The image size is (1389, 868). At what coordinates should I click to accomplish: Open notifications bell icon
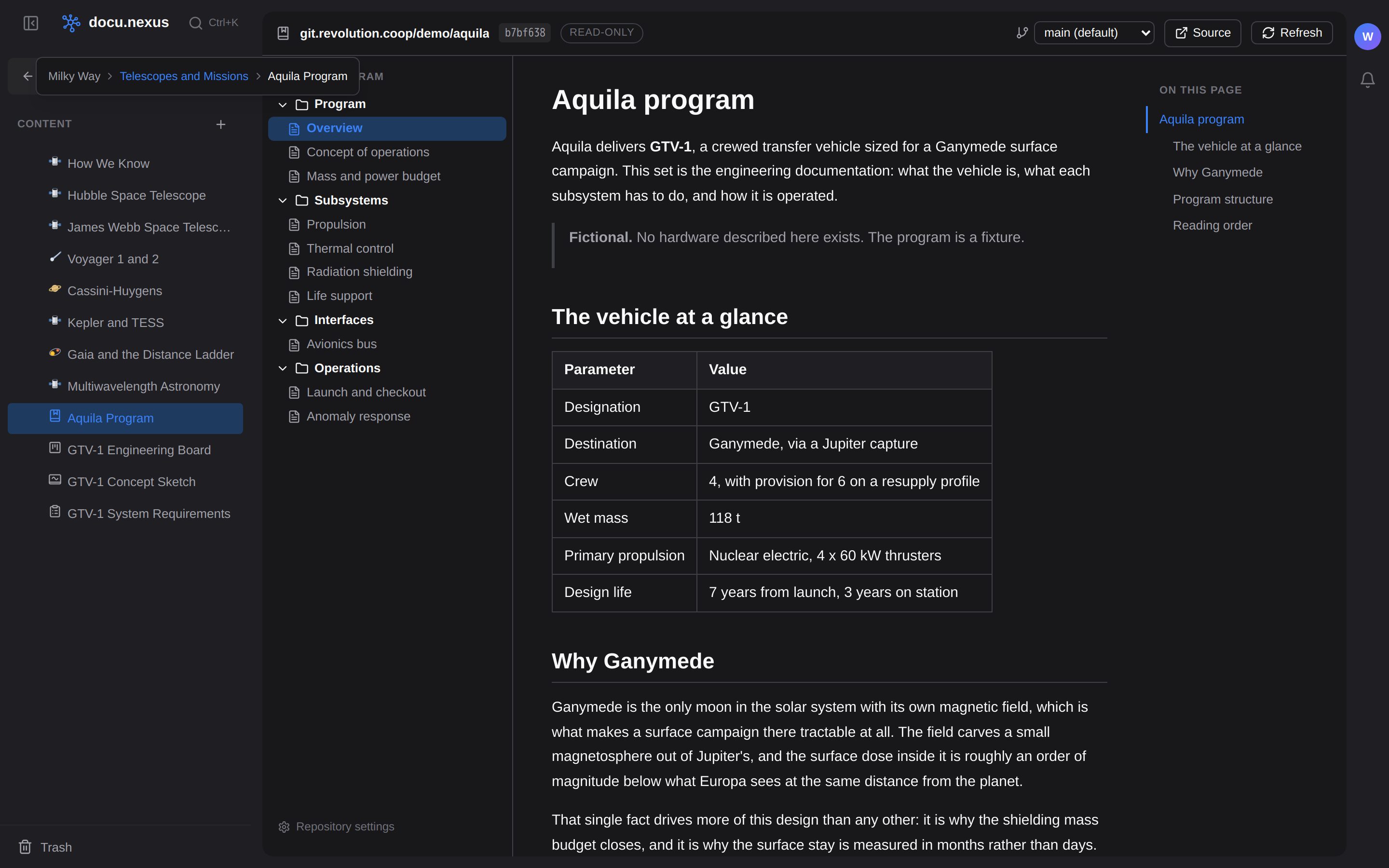coord(1368,80)
